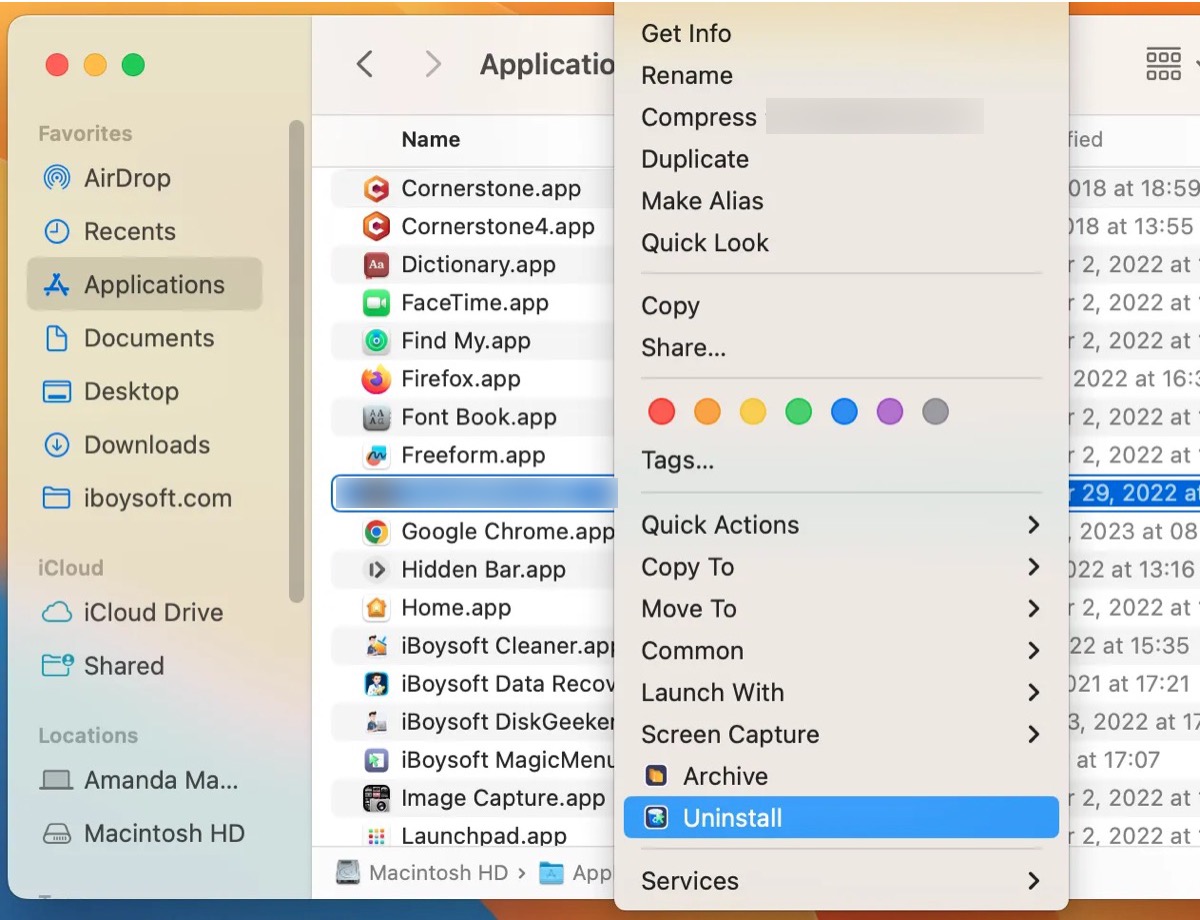Open the Screen Capture submenu arrow

coord(1033,734)
